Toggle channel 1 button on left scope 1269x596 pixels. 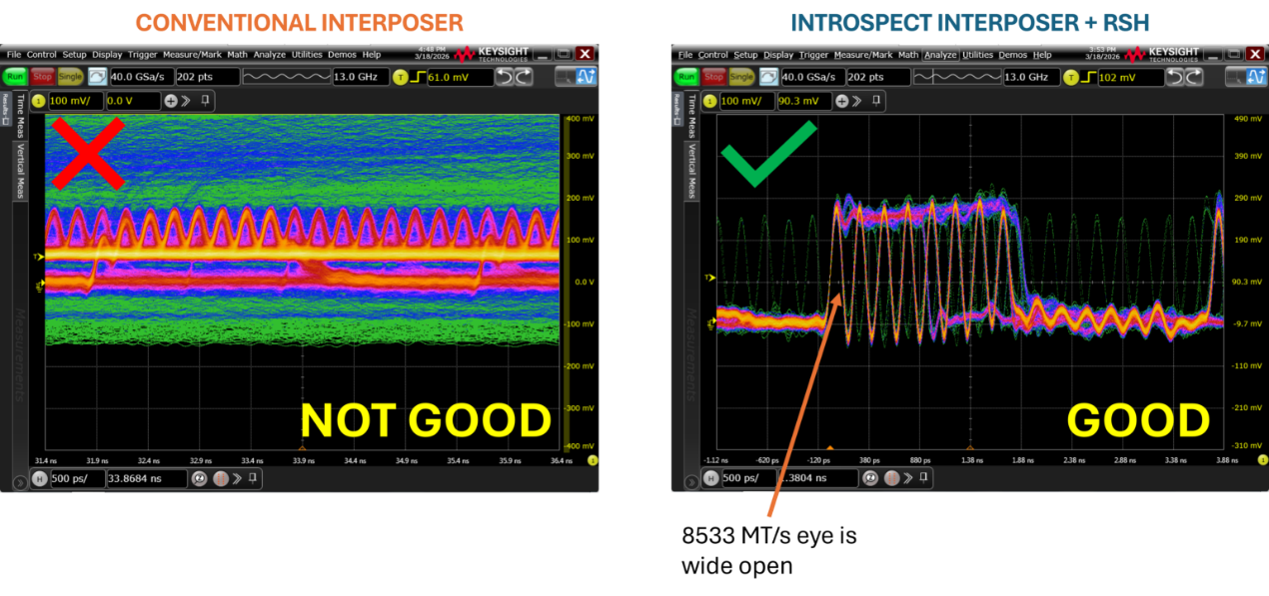[x=38, y=100]
